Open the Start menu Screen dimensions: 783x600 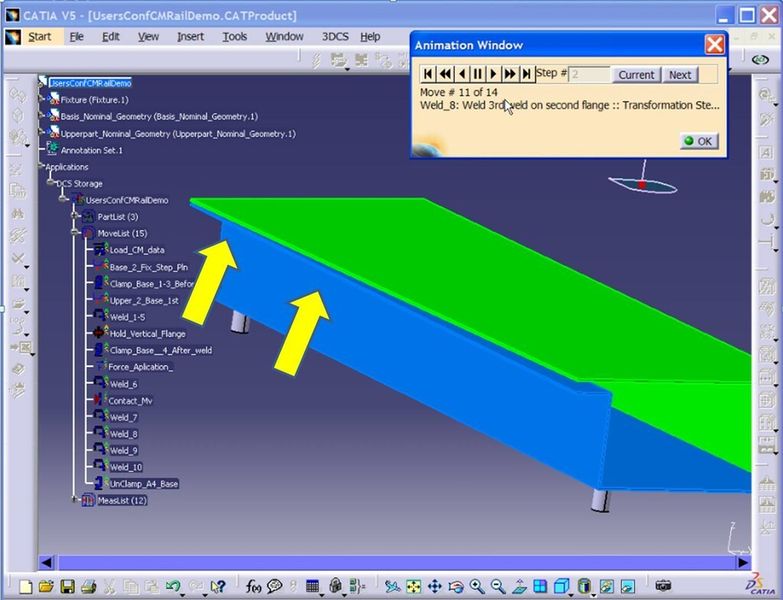coord(39,36)
